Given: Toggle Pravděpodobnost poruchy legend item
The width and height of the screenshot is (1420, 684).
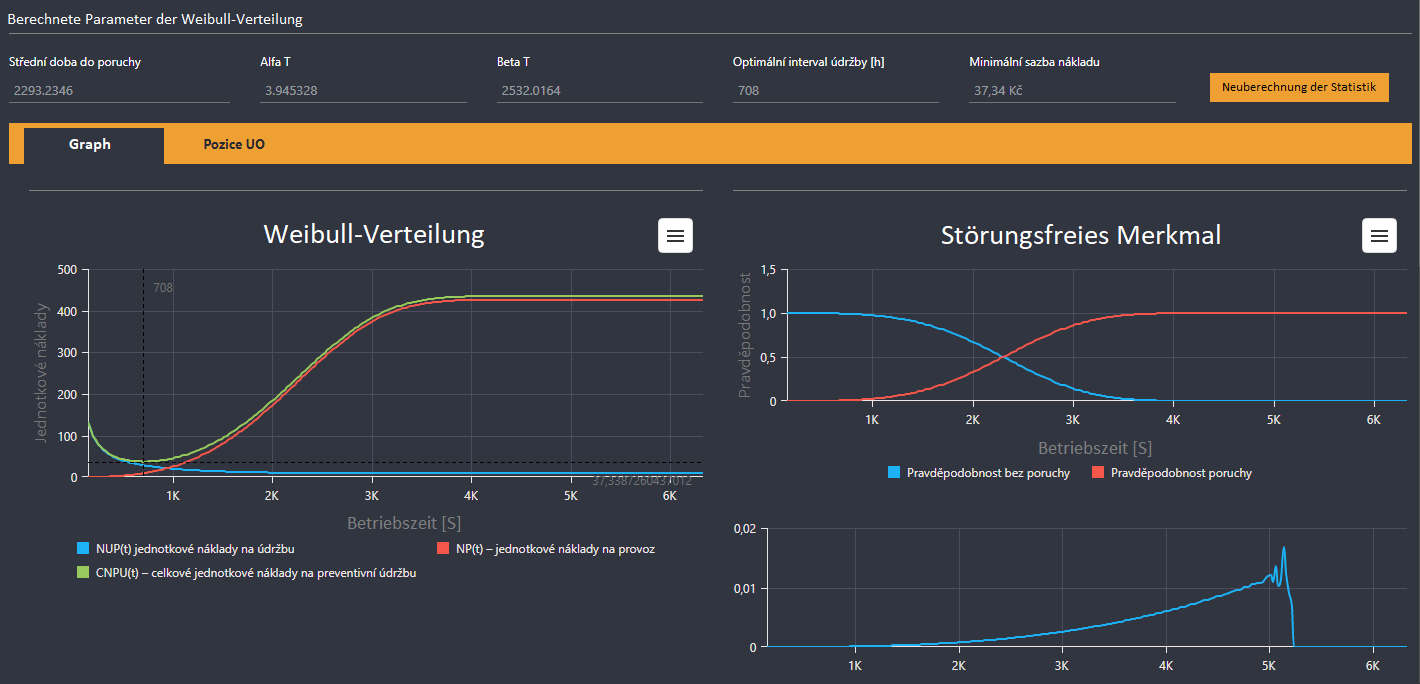Looking at the screenshot, I should [1171, 472].
